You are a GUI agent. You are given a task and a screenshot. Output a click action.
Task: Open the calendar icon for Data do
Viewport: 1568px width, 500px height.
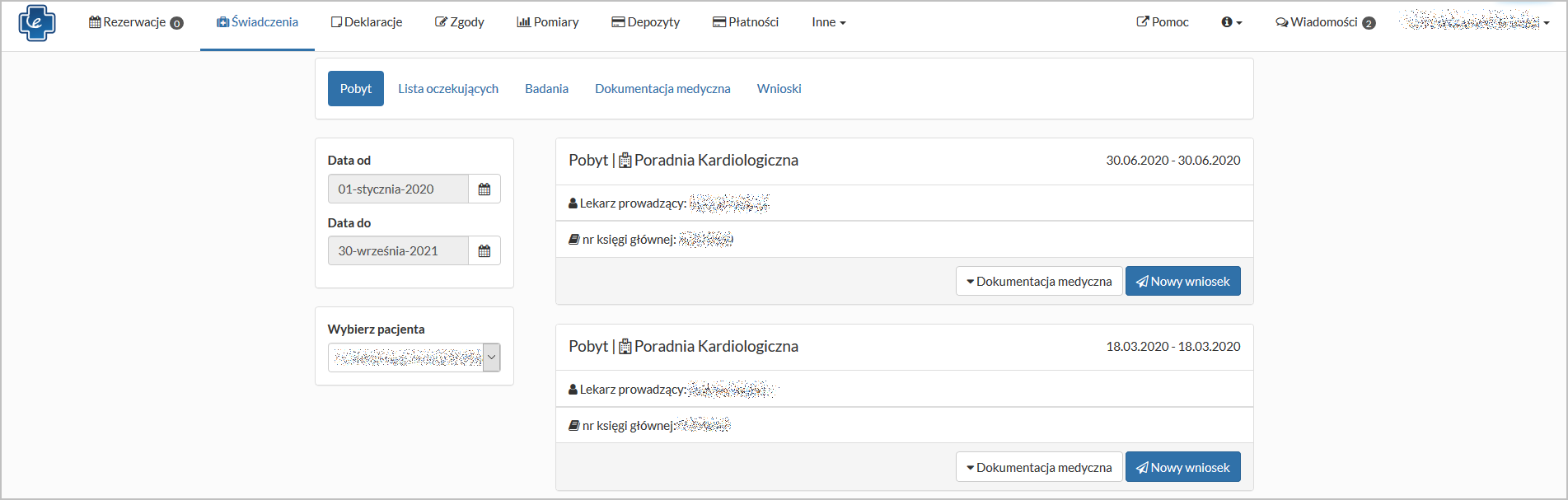click(484, 251)
